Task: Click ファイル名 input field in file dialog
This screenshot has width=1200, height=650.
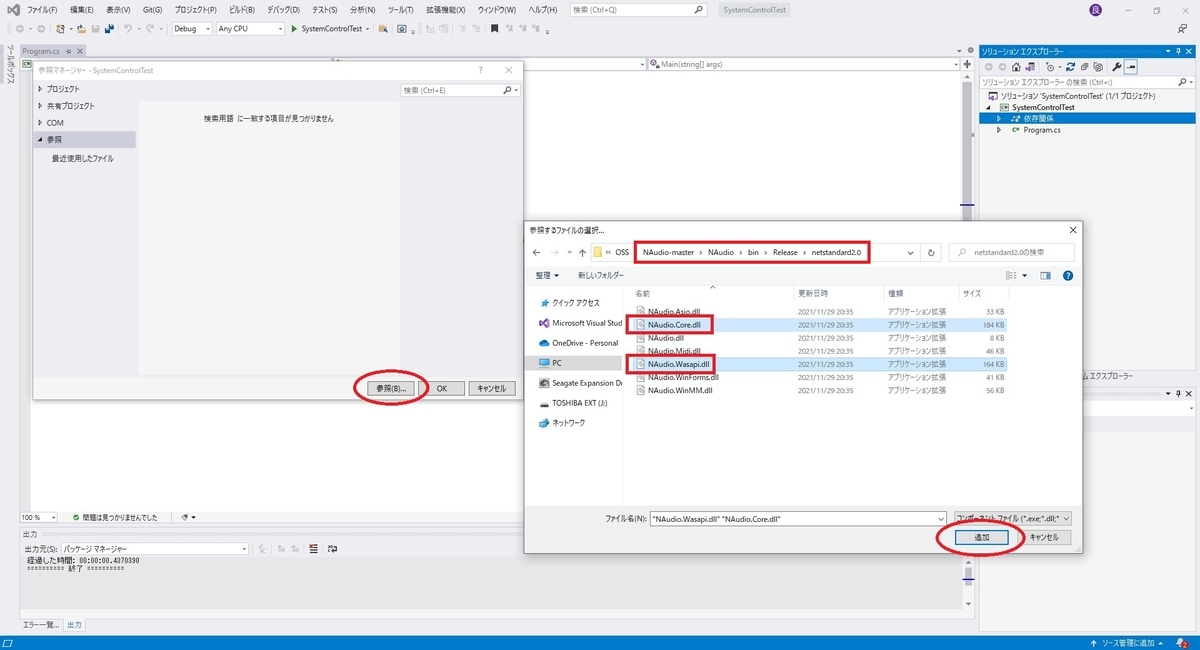Action: tap(796, 518)
